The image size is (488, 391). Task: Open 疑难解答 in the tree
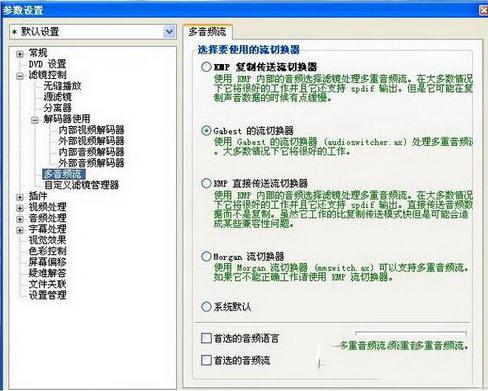[x=47, y=273]
